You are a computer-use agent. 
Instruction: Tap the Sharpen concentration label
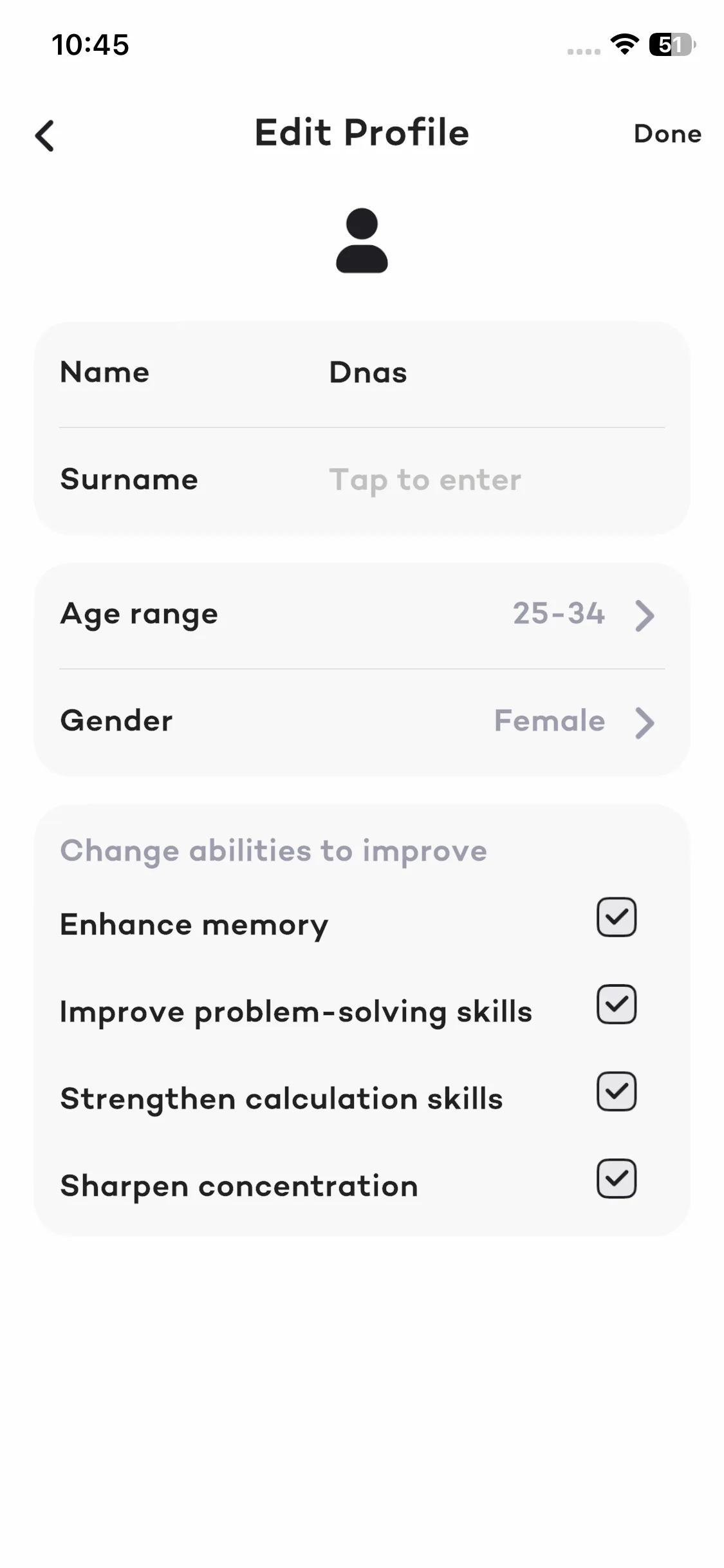pos(239,1186)
